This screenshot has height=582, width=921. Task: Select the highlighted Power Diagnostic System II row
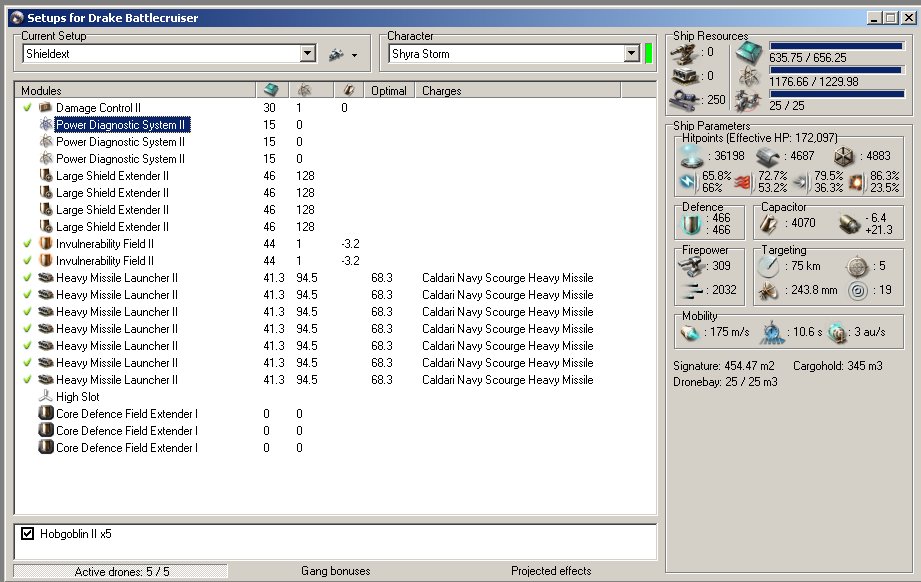[x=122, y=125]
